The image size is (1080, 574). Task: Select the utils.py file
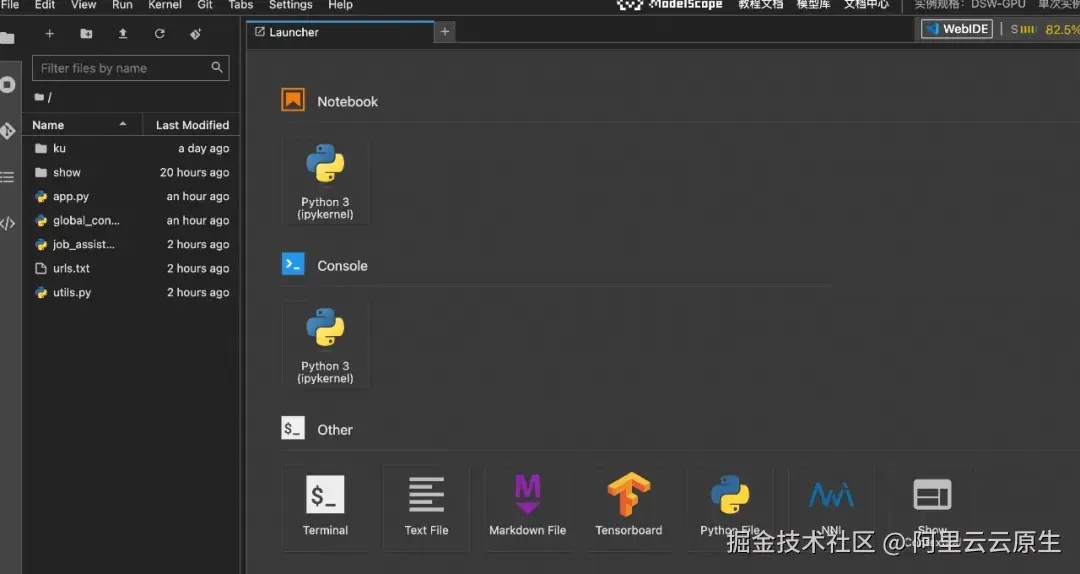pyautogui.click(x=131, y=292)
